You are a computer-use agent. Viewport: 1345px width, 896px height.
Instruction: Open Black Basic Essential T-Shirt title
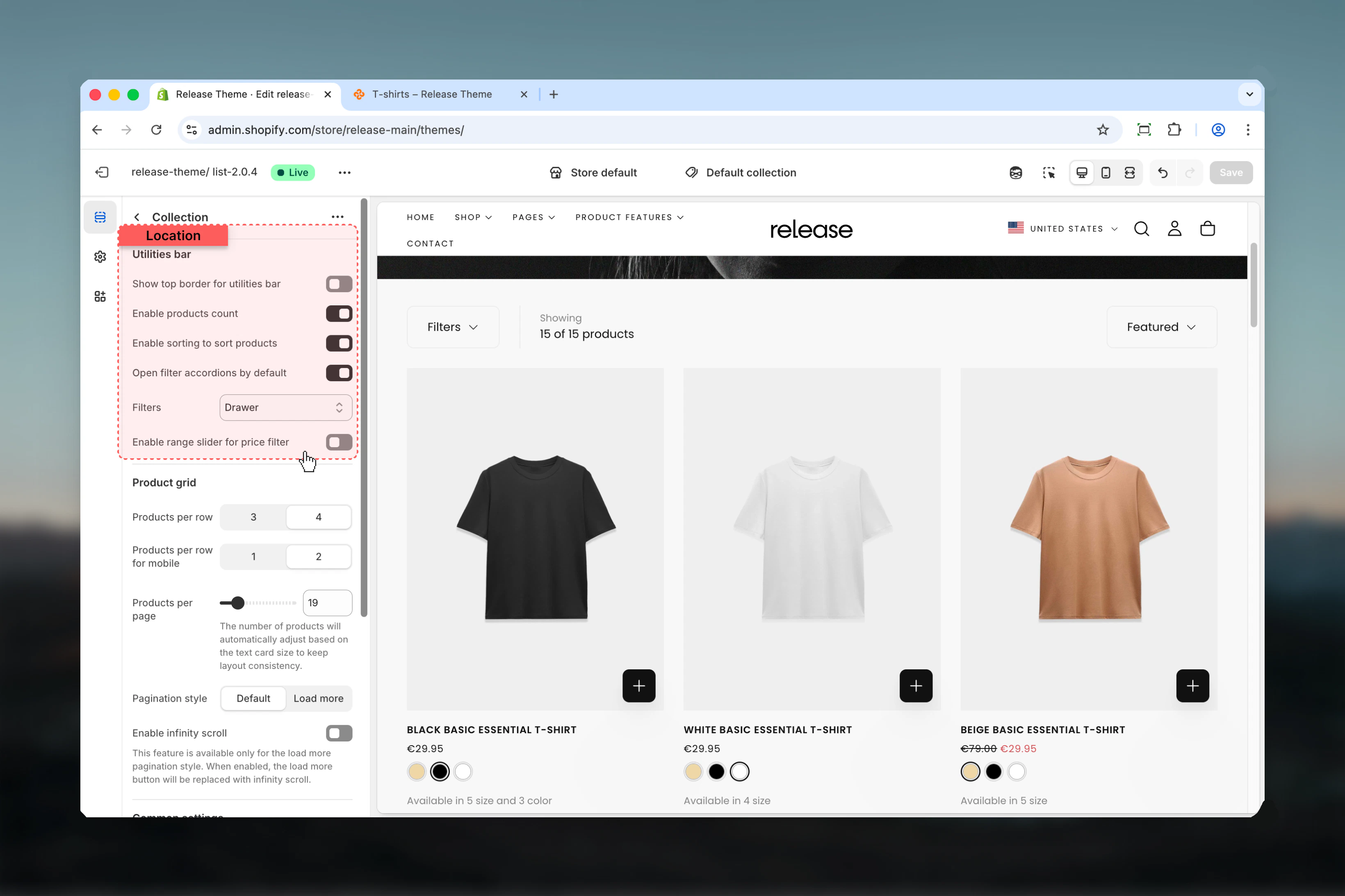click(x=492, y=730)
